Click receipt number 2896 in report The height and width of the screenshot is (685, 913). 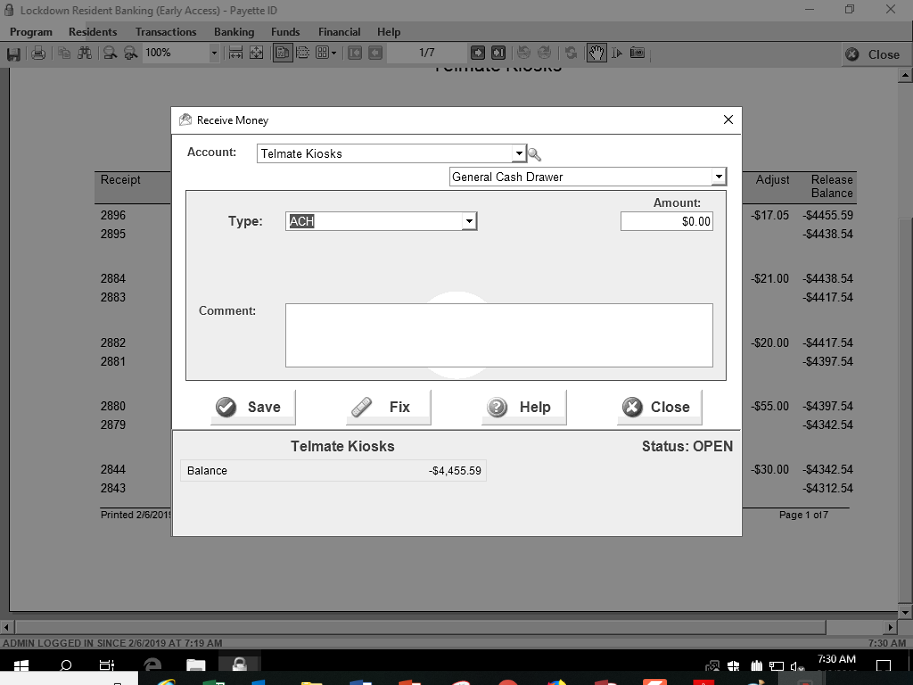113,216
